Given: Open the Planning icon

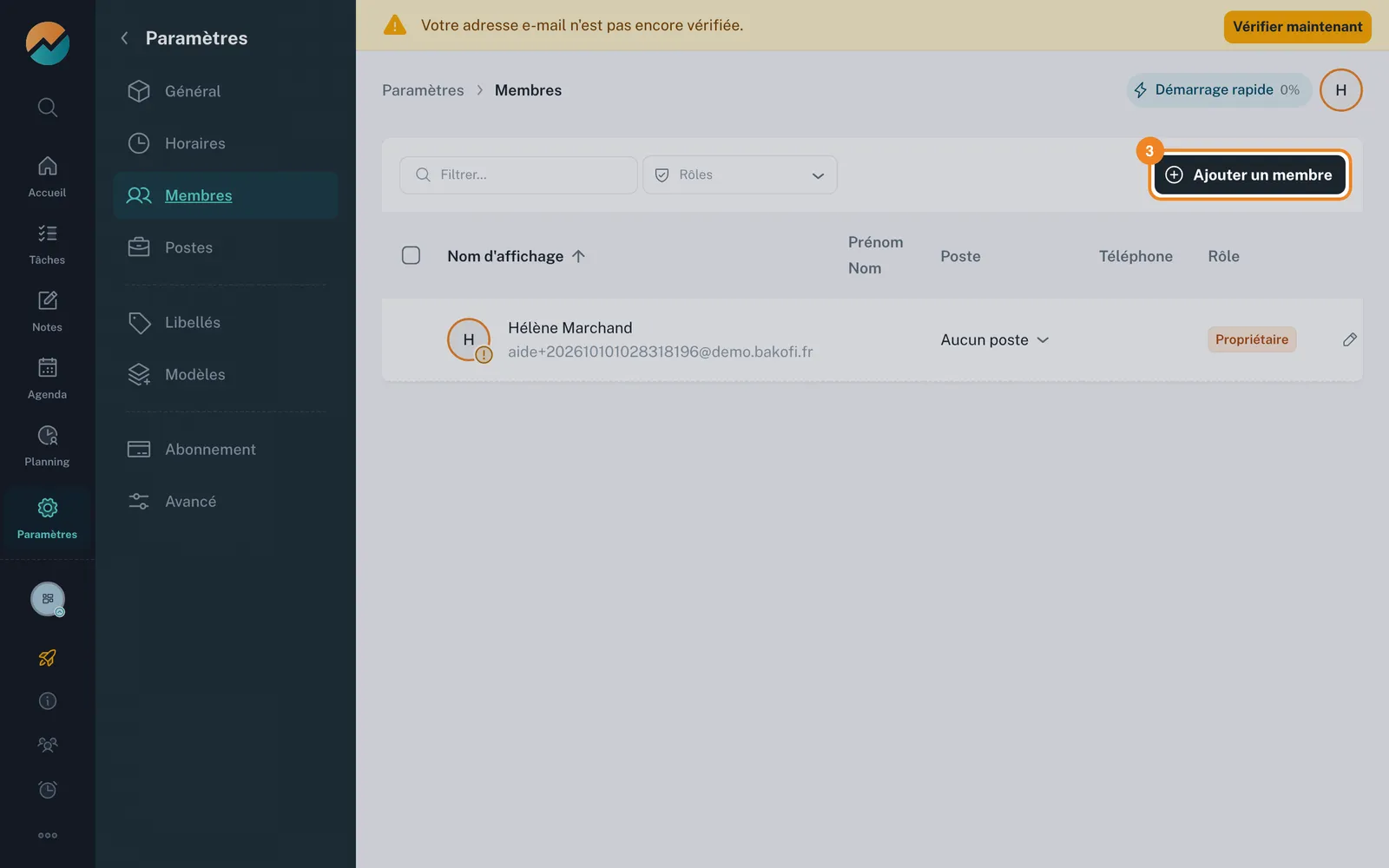Looking at the screenshot, I should 48,435.
